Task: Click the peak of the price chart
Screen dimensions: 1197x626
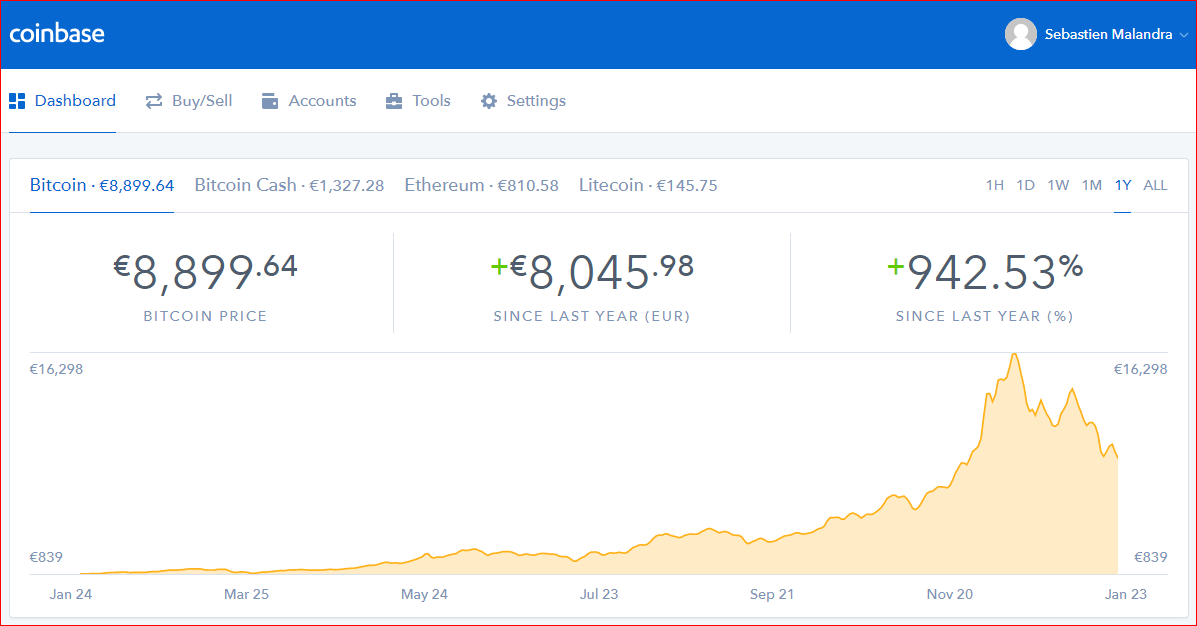Action: tap(1015, 354)
